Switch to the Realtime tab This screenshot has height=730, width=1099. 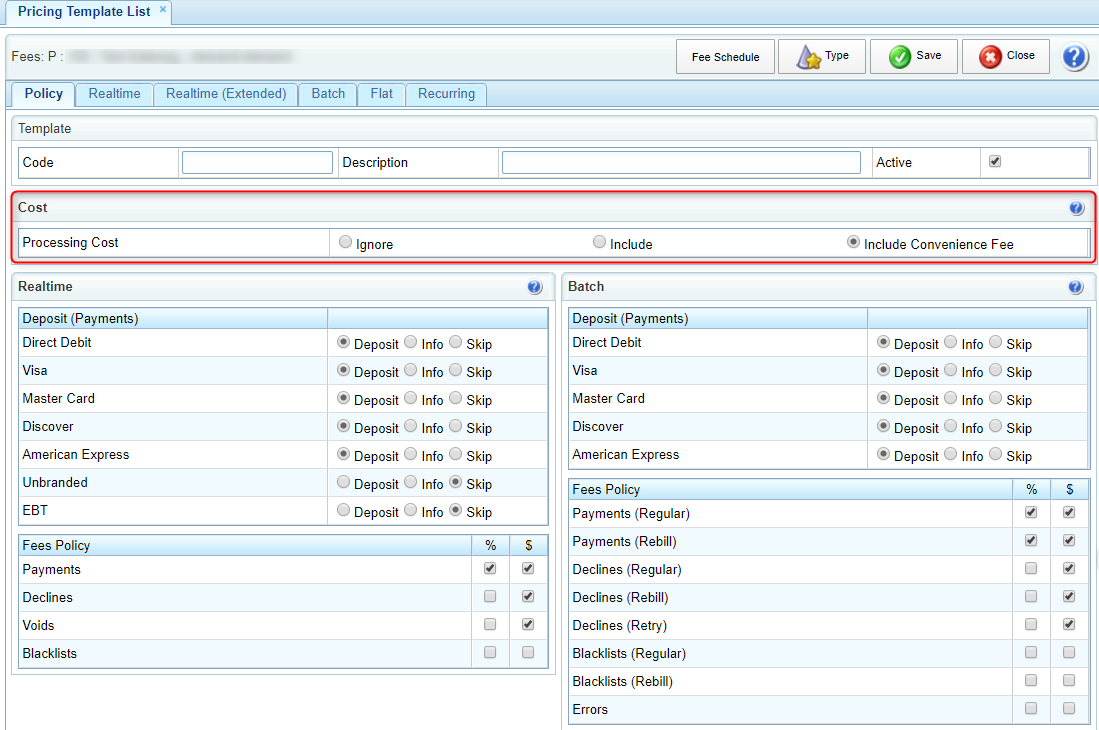114,94
